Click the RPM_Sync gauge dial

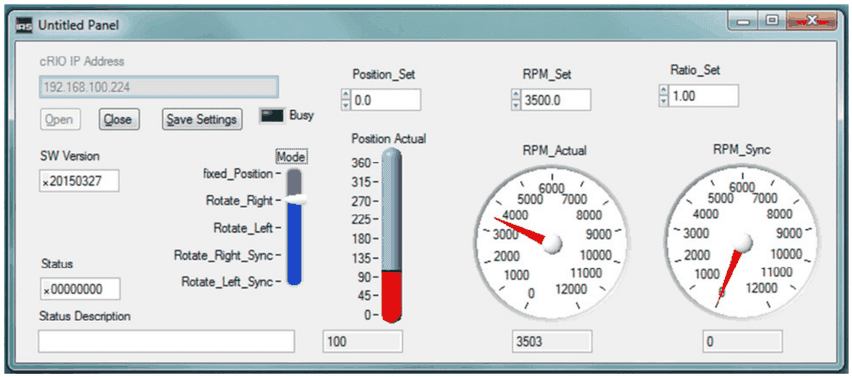tap(741, 242)
